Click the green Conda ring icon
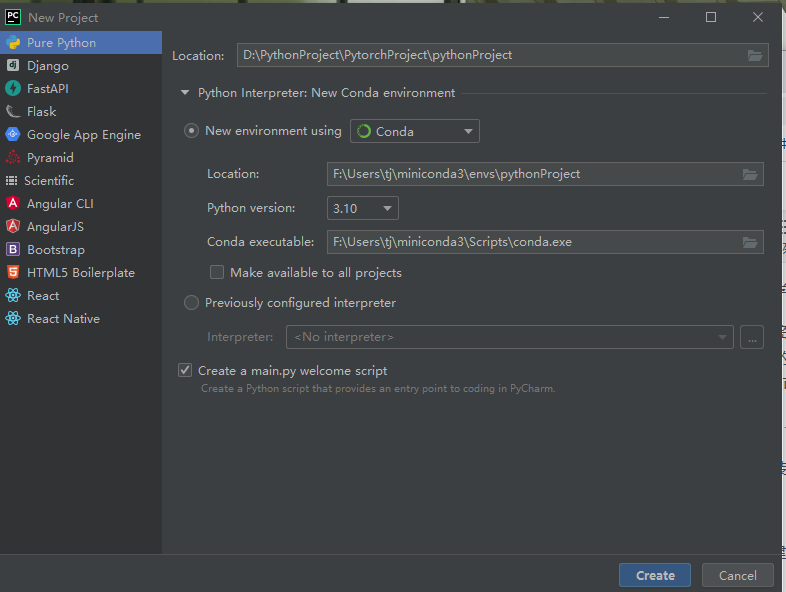Screen dimensions: 786x592 363,131
